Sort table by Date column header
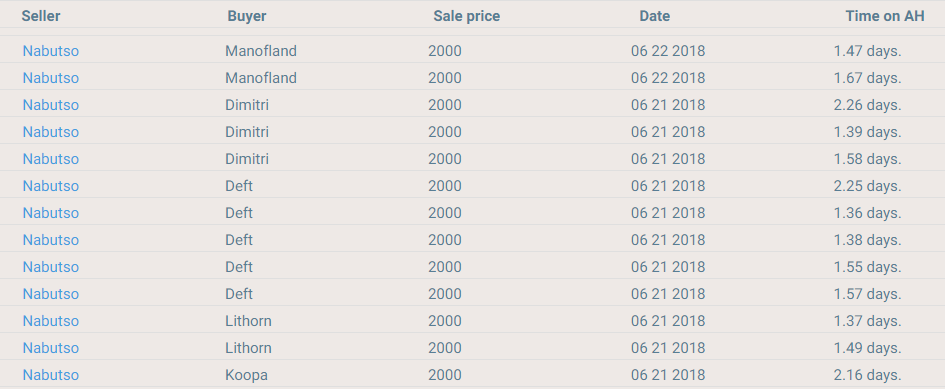This screenshot has width=945, height=389. click(x=655, y=16)
